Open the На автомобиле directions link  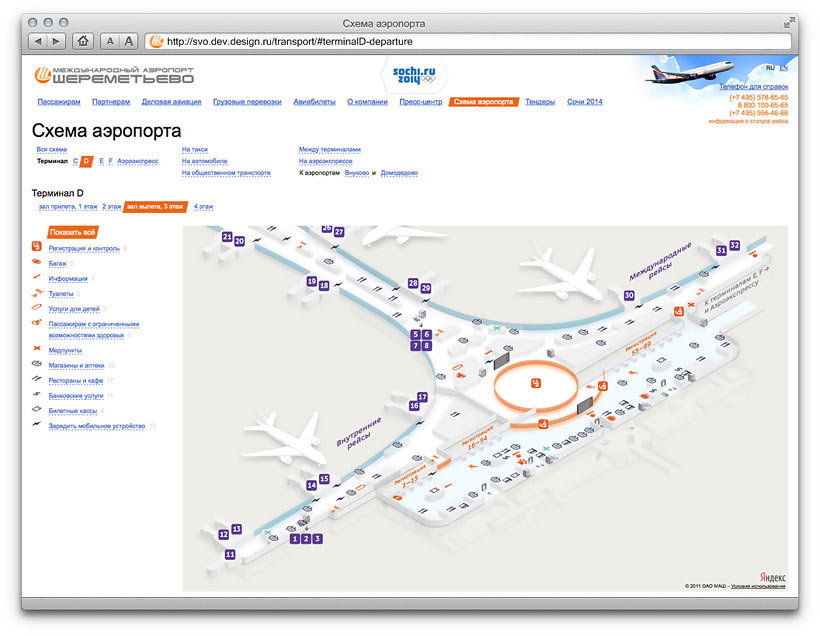[x=204, y=161]
